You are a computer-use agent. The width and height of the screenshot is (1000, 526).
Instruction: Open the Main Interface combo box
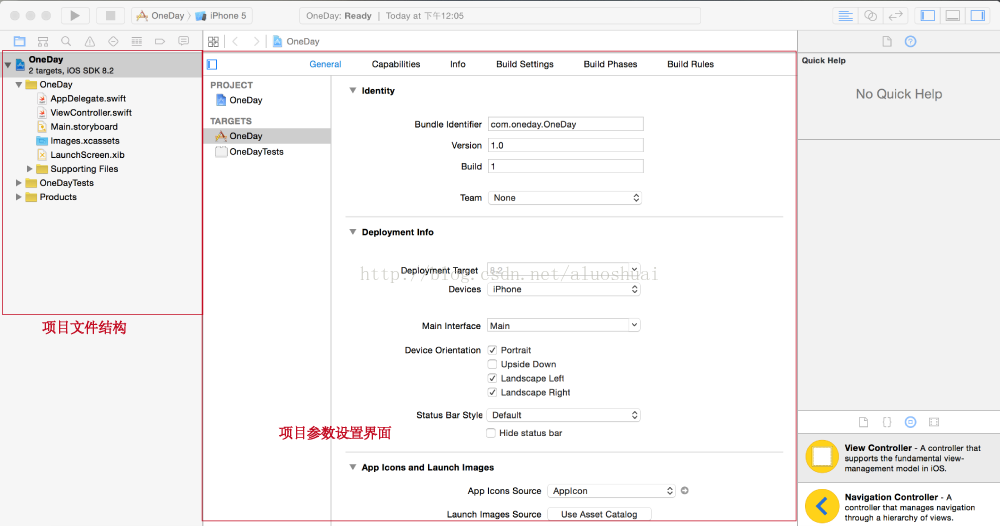564,326
